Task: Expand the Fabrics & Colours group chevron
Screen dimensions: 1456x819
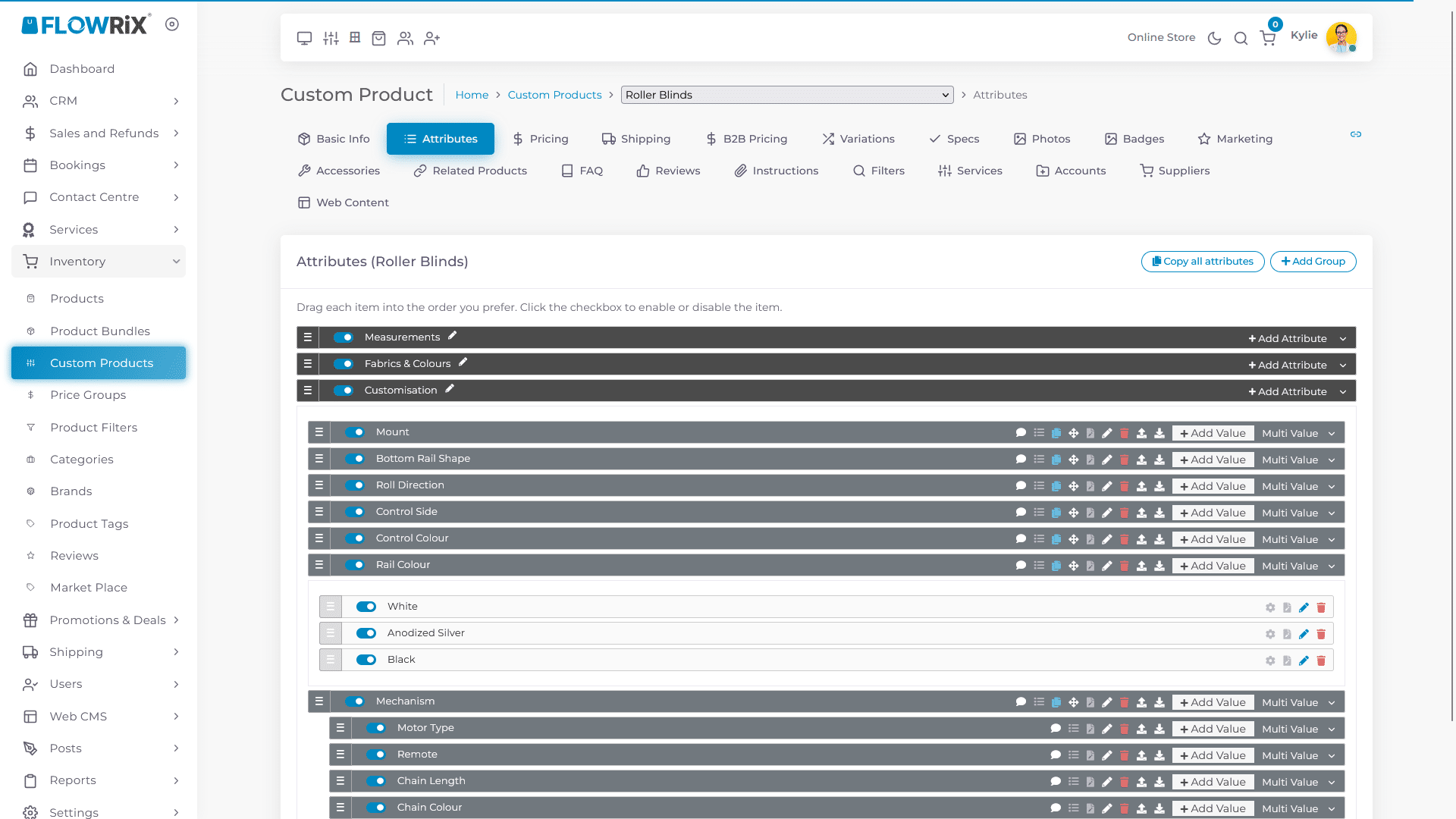Action: (1343, 366)
